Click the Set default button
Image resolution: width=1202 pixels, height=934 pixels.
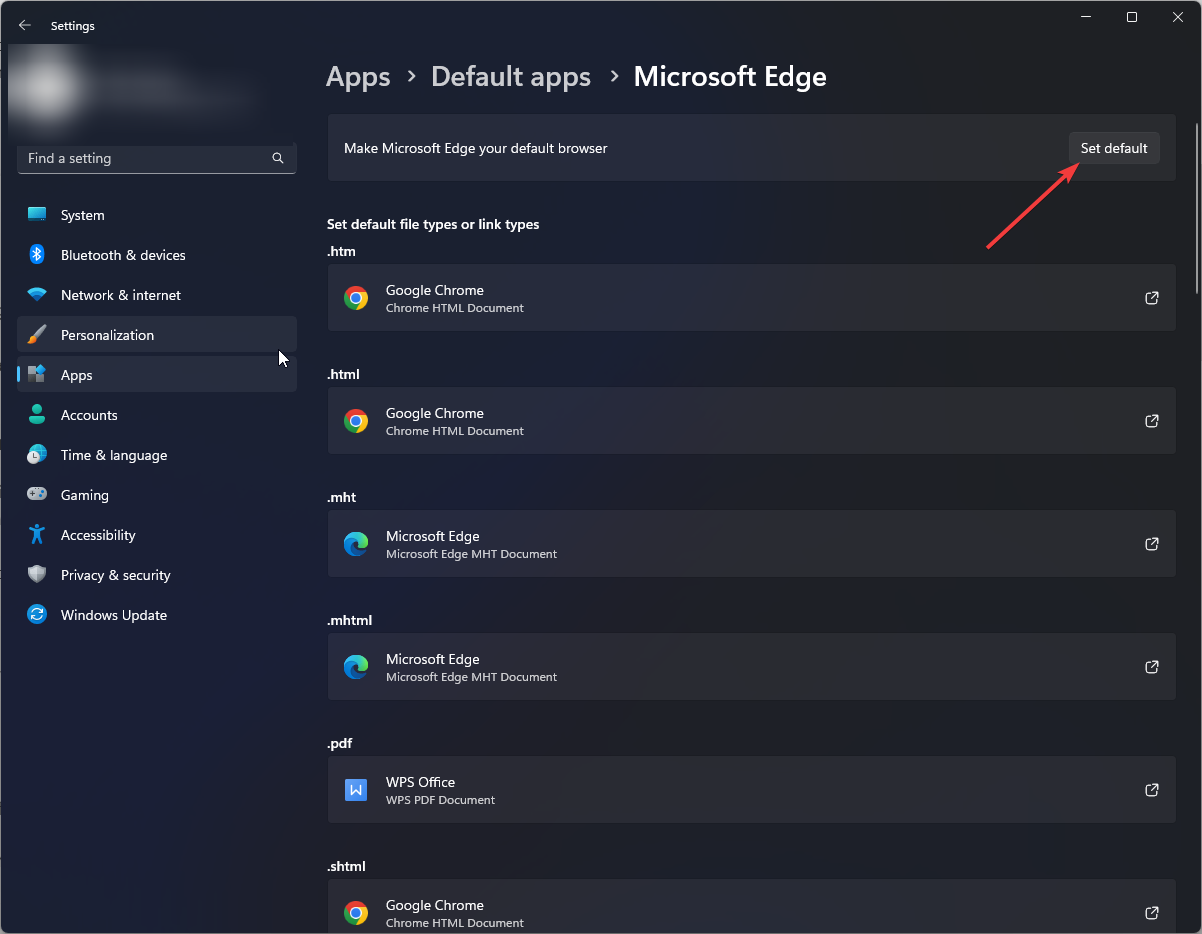click(x=1114, y=148)
